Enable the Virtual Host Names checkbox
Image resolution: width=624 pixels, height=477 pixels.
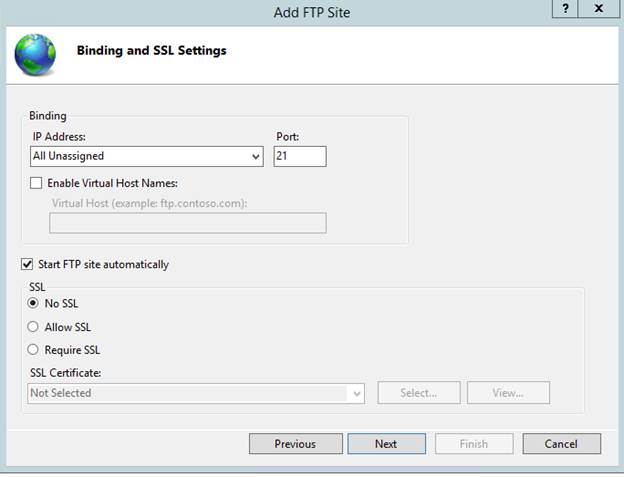tap(37, 183)
